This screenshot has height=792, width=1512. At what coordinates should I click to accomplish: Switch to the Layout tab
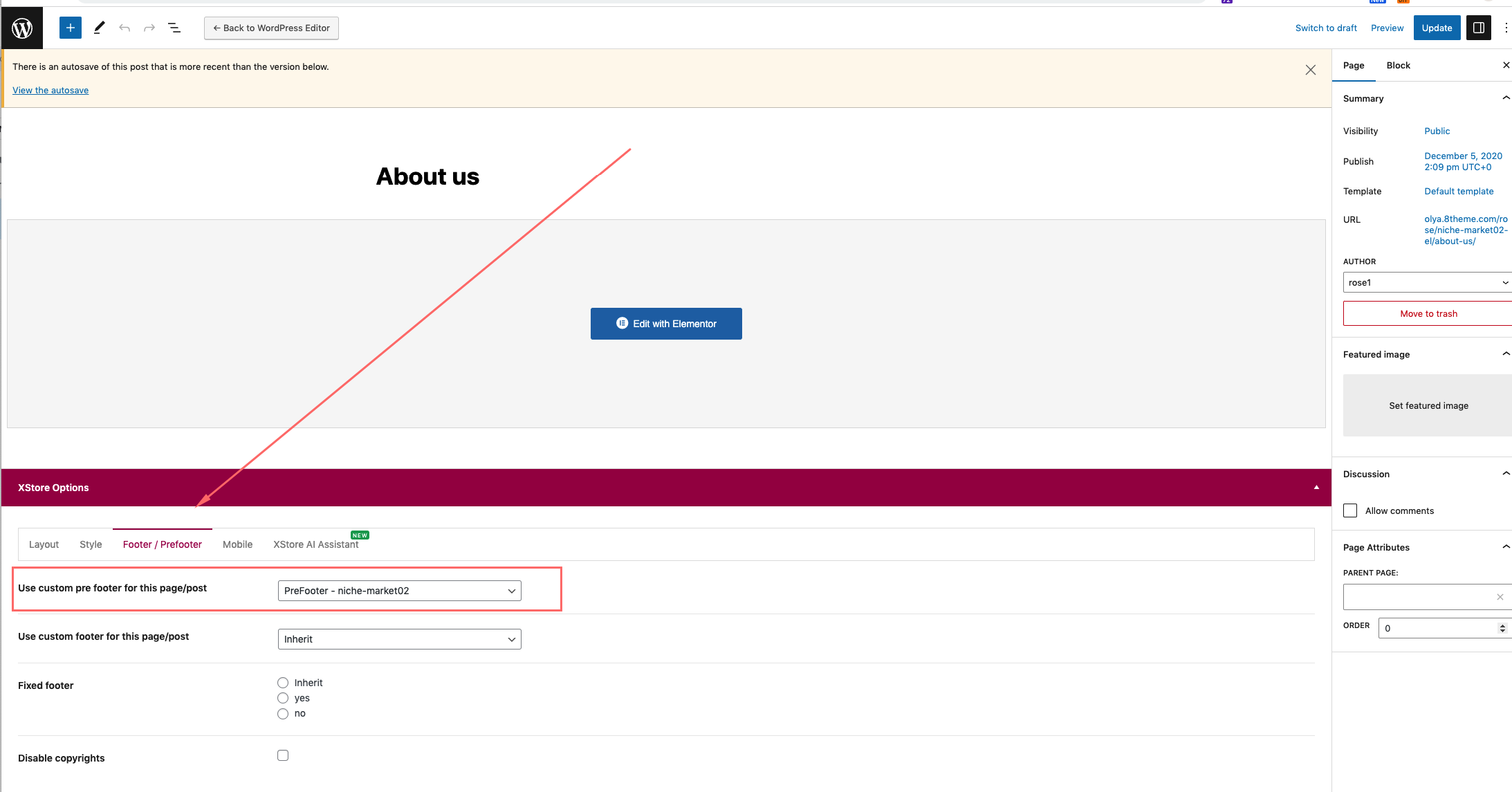click(x=44, y=543)
